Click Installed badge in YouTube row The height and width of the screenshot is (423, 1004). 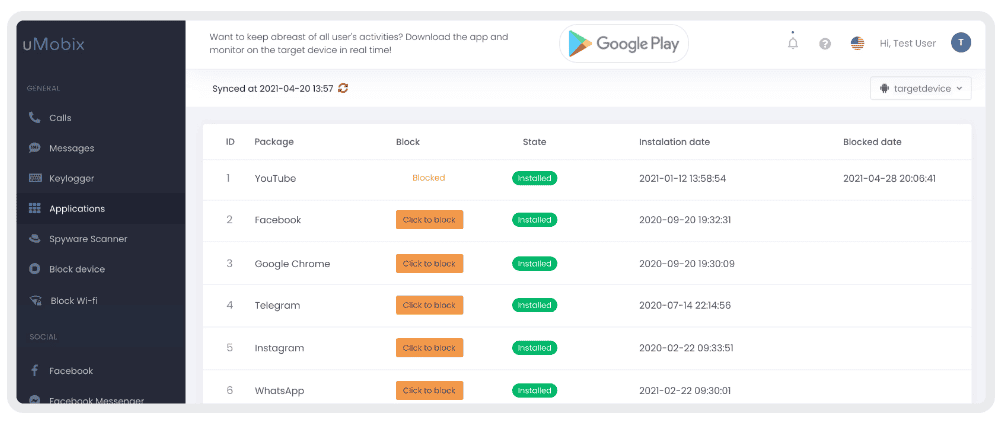(535, 178)
